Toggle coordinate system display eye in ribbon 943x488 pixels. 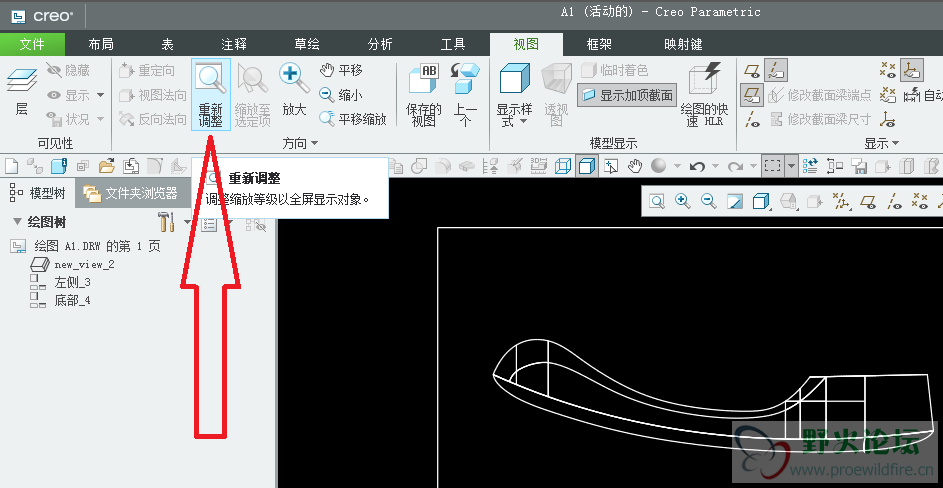[888, 119]
